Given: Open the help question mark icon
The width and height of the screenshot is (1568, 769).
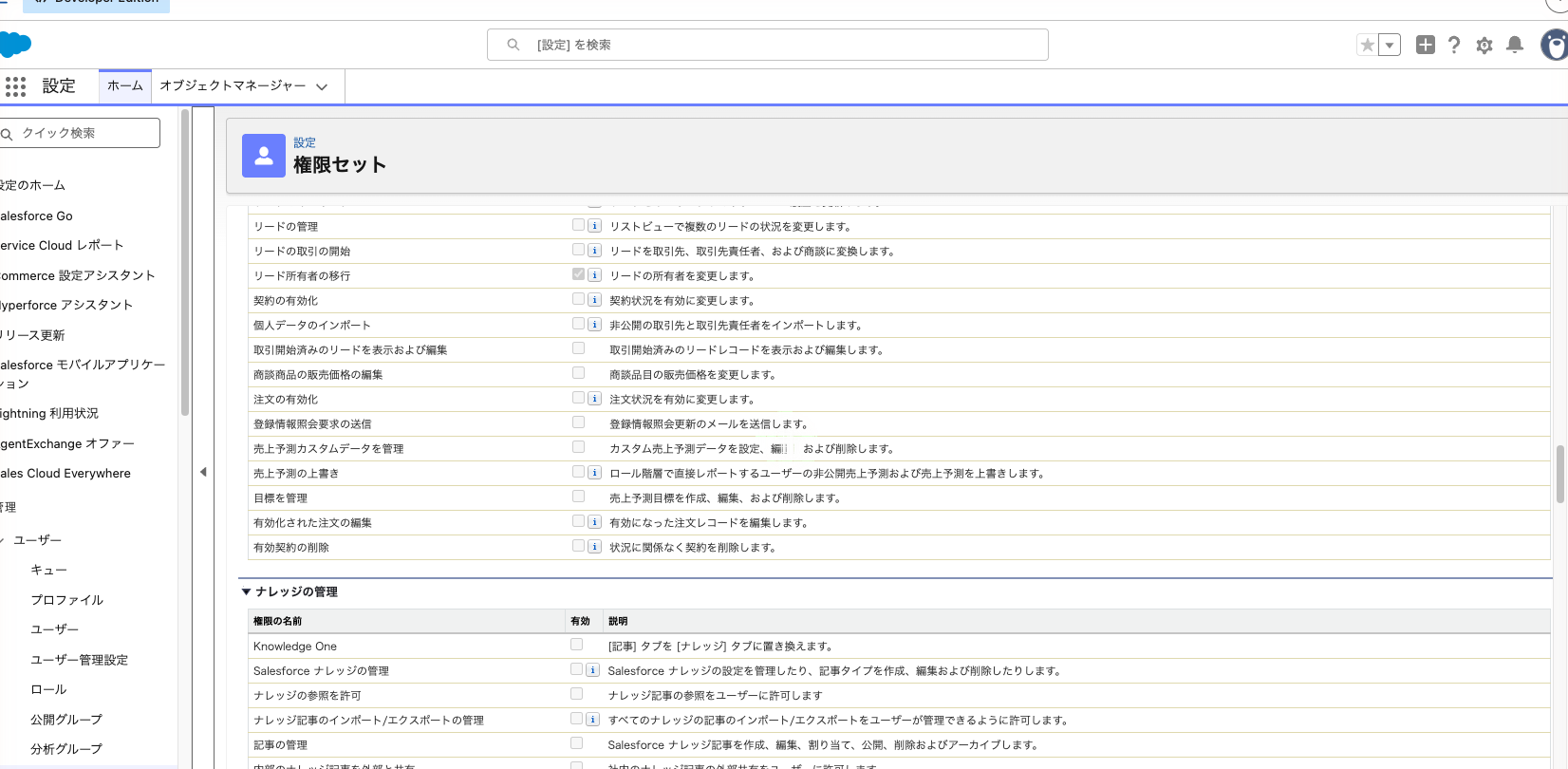Looking at the screenshot, I should coord(1454,45).
